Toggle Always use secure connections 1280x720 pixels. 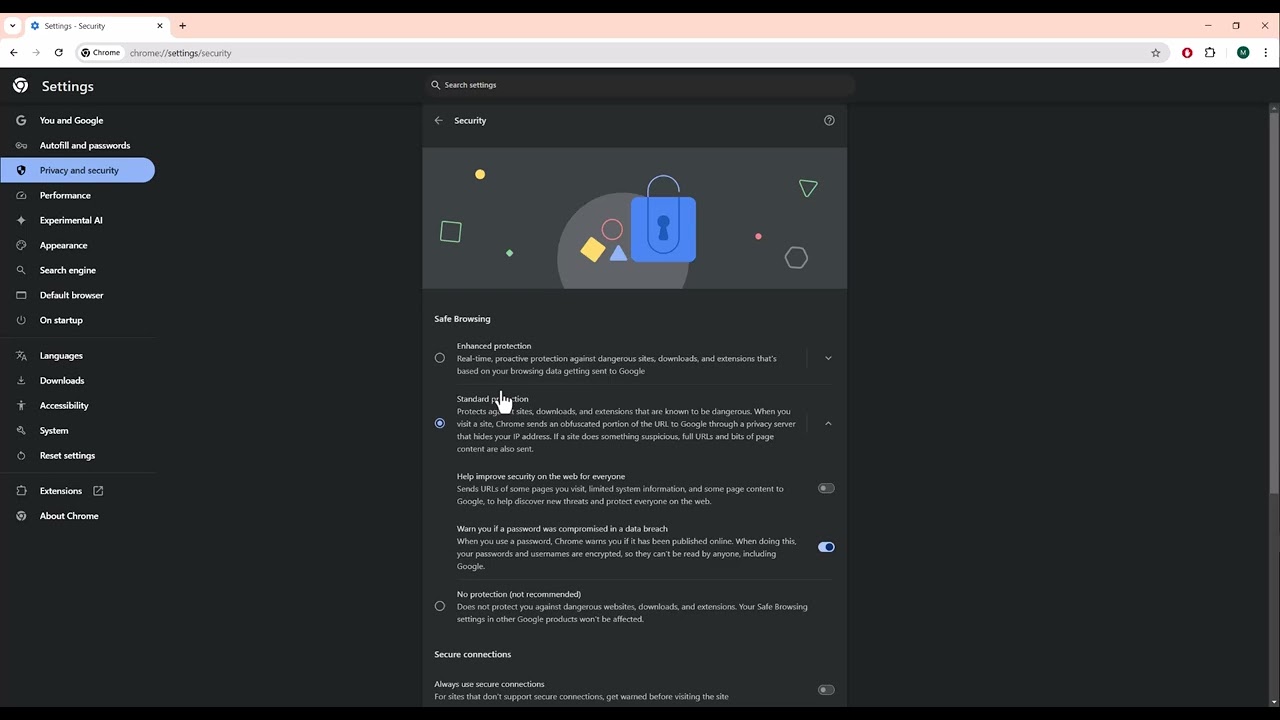tap(826, 690)
